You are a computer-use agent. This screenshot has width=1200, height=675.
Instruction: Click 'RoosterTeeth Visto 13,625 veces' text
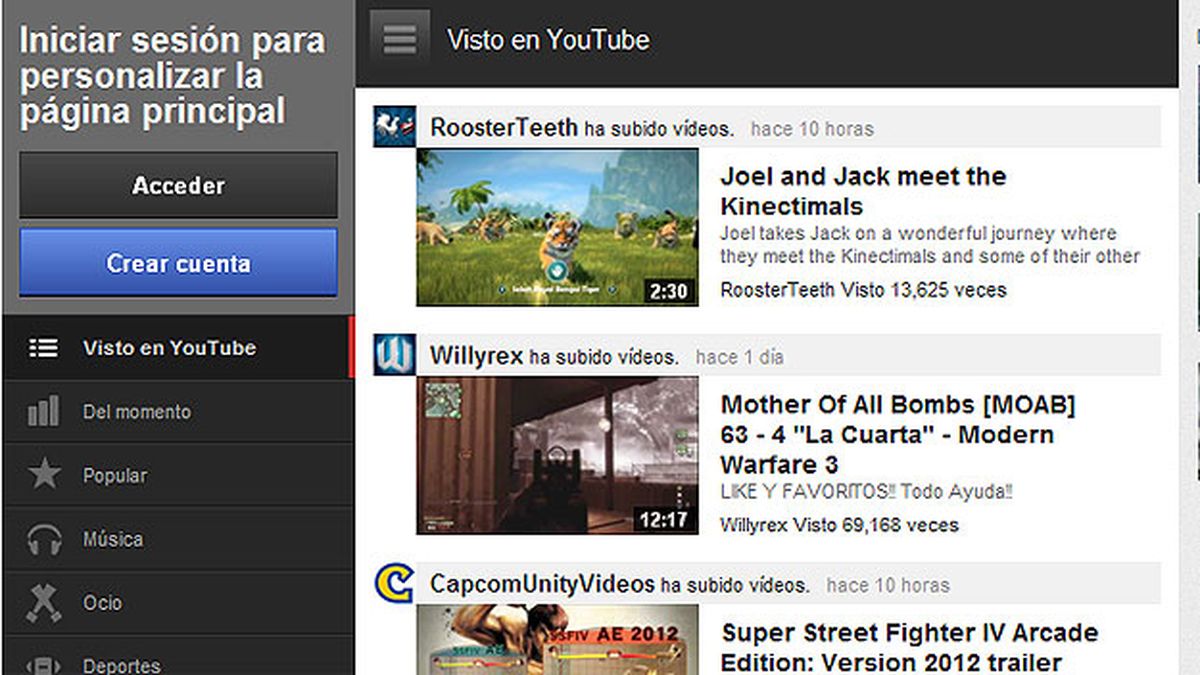863,290
